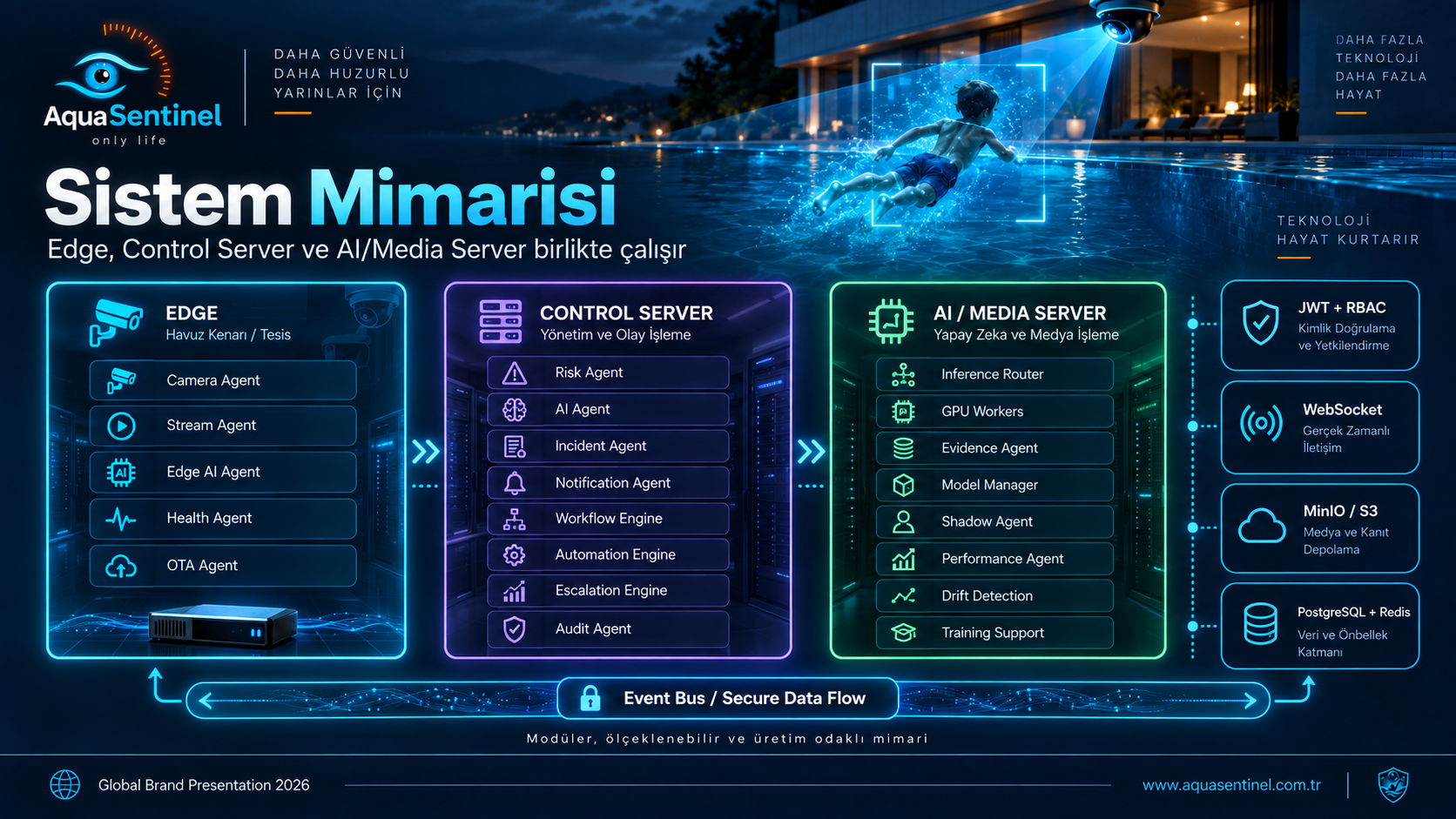Click the Model Manager cube icon
The height and width of the screenshot is (819, 1456).
click(x=904, y=485)
